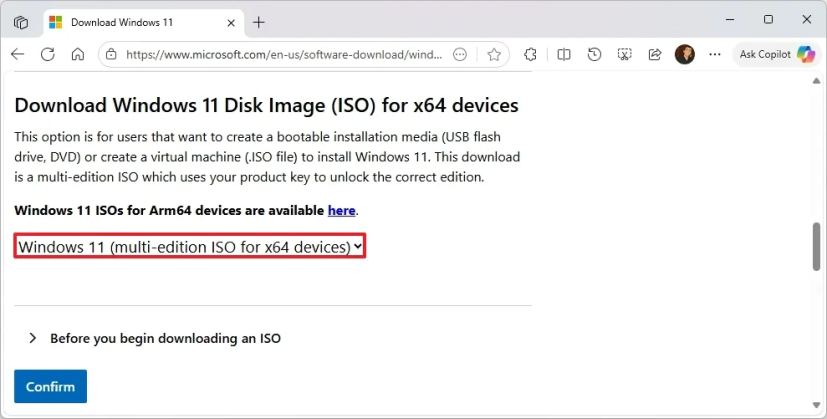Follow the 'here' Arm64 ISO link
The image size is (827, 419).
[x=341, y=211]
